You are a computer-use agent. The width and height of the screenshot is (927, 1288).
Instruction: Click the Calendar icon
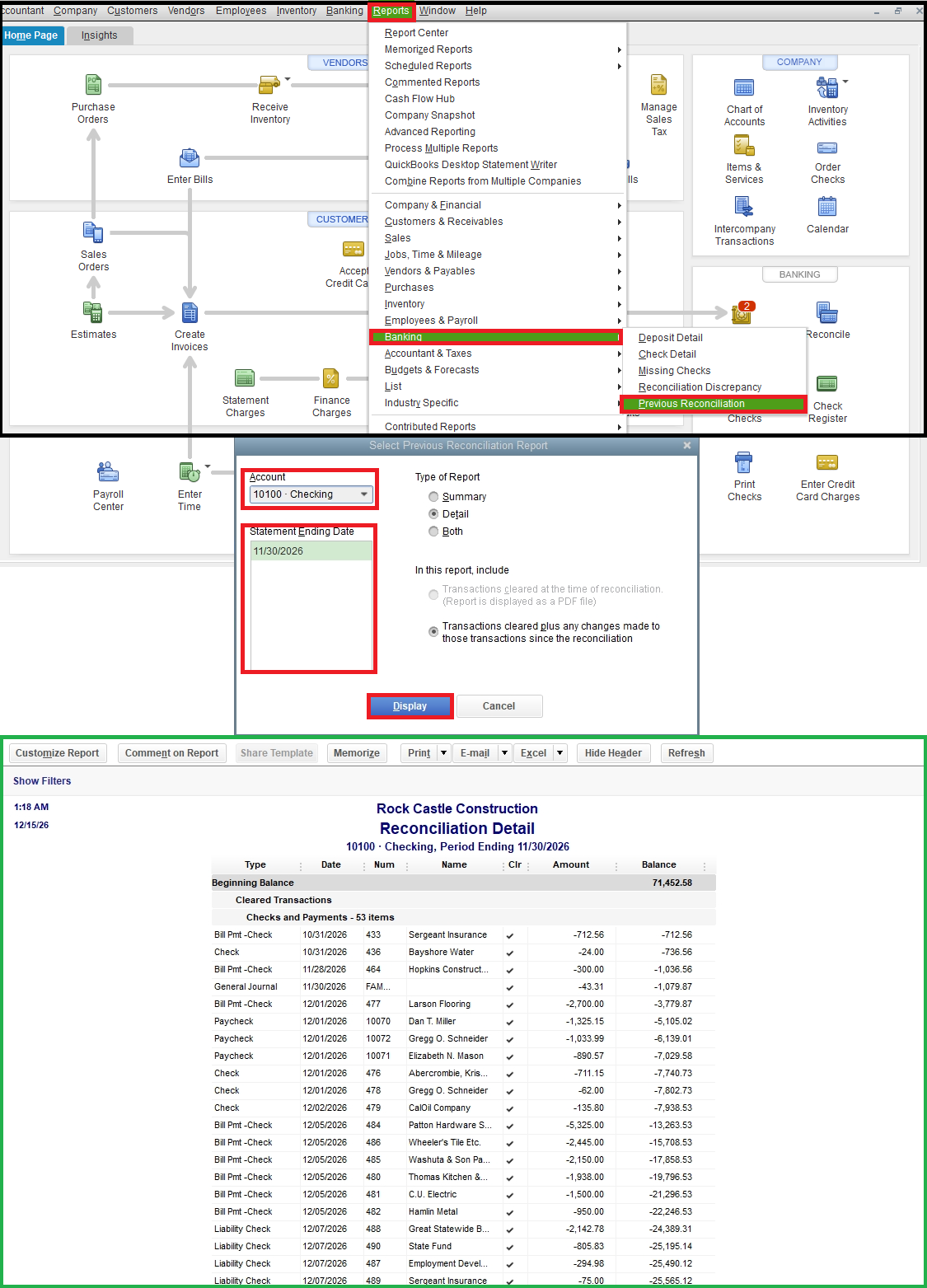pos(827,208)
